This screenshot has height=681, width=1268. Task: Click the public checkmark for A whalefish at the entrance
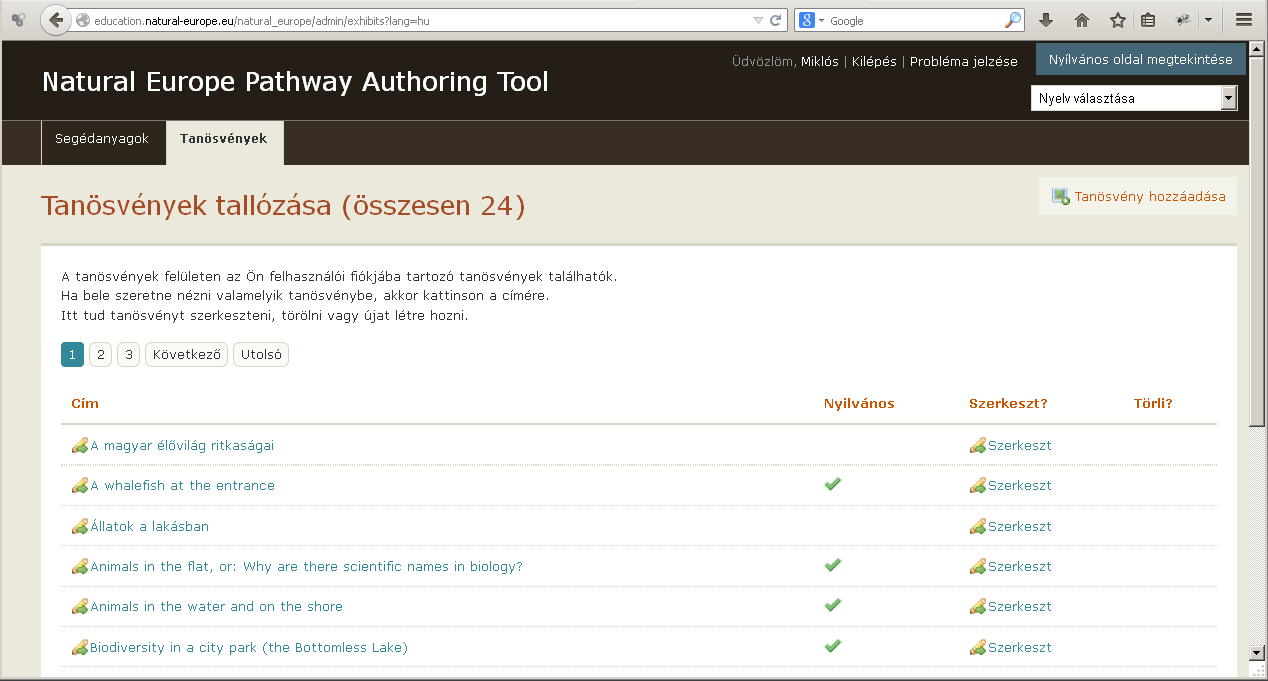(x=832, y=484)
